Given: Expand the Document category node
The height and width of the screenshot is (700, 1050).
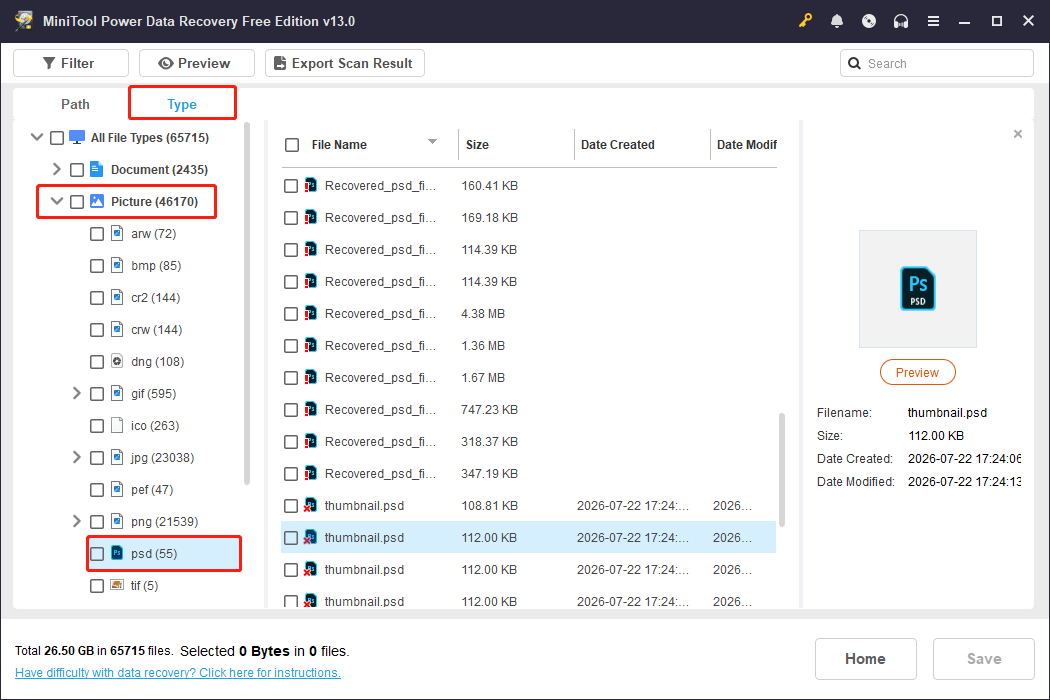Looking at the screenshot, I should click(57, 169).
